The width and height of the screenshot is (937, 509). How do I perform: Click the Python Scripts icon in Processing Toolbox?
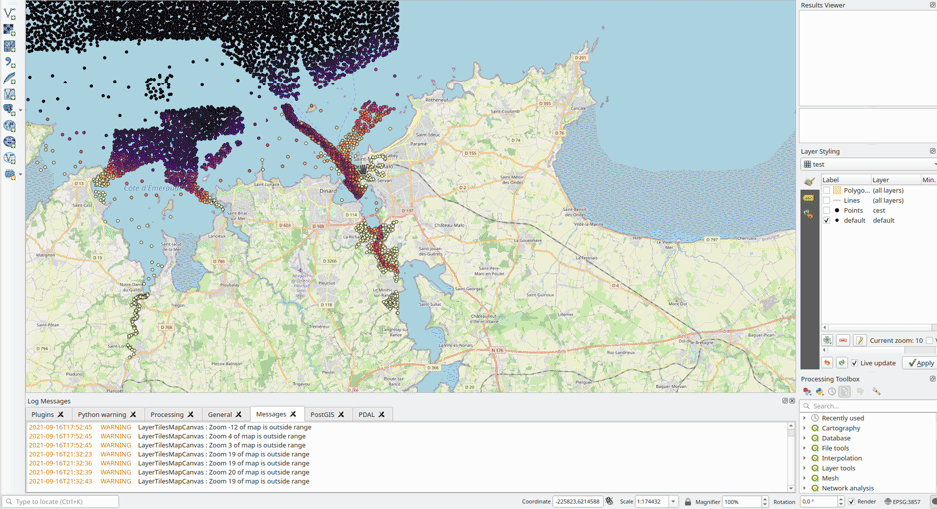(x=820, y=392)
